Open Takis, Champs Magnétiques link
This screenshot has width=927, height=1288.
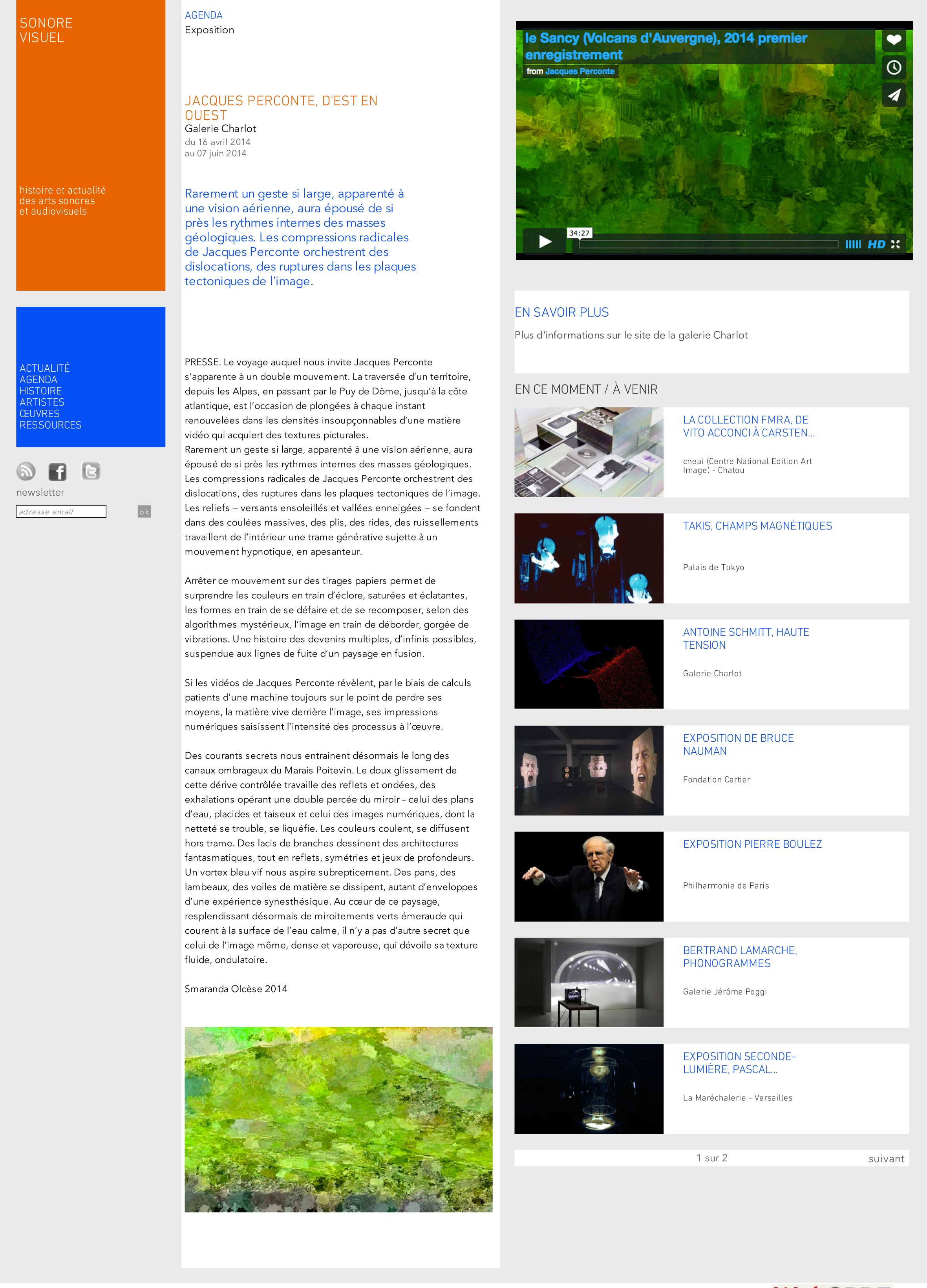point(757,526)
